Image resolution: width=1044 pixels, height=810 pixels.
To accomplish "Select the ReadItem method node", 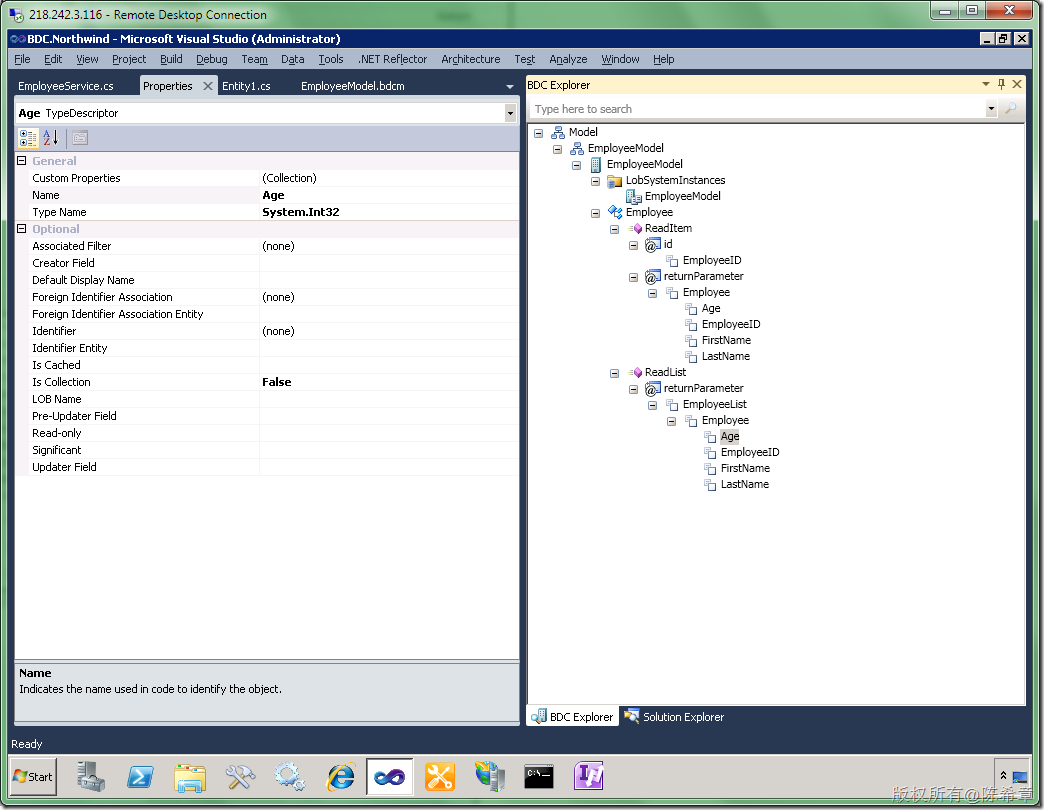I will [x=668, y=228].
